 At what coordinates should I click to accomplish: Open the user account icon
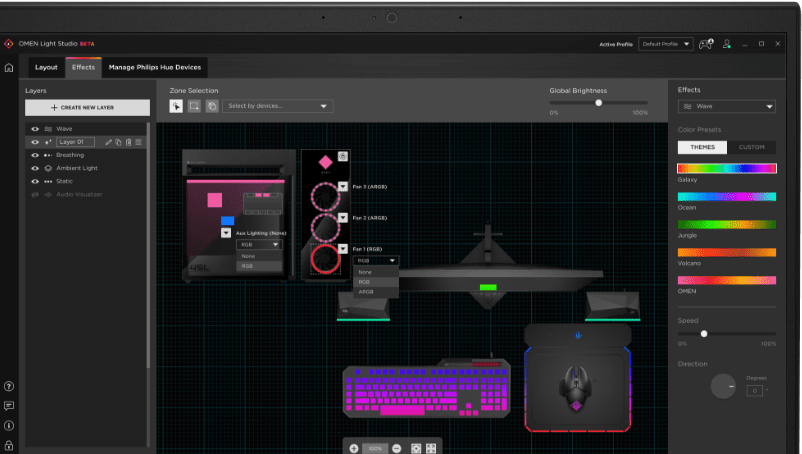[727, 44]
